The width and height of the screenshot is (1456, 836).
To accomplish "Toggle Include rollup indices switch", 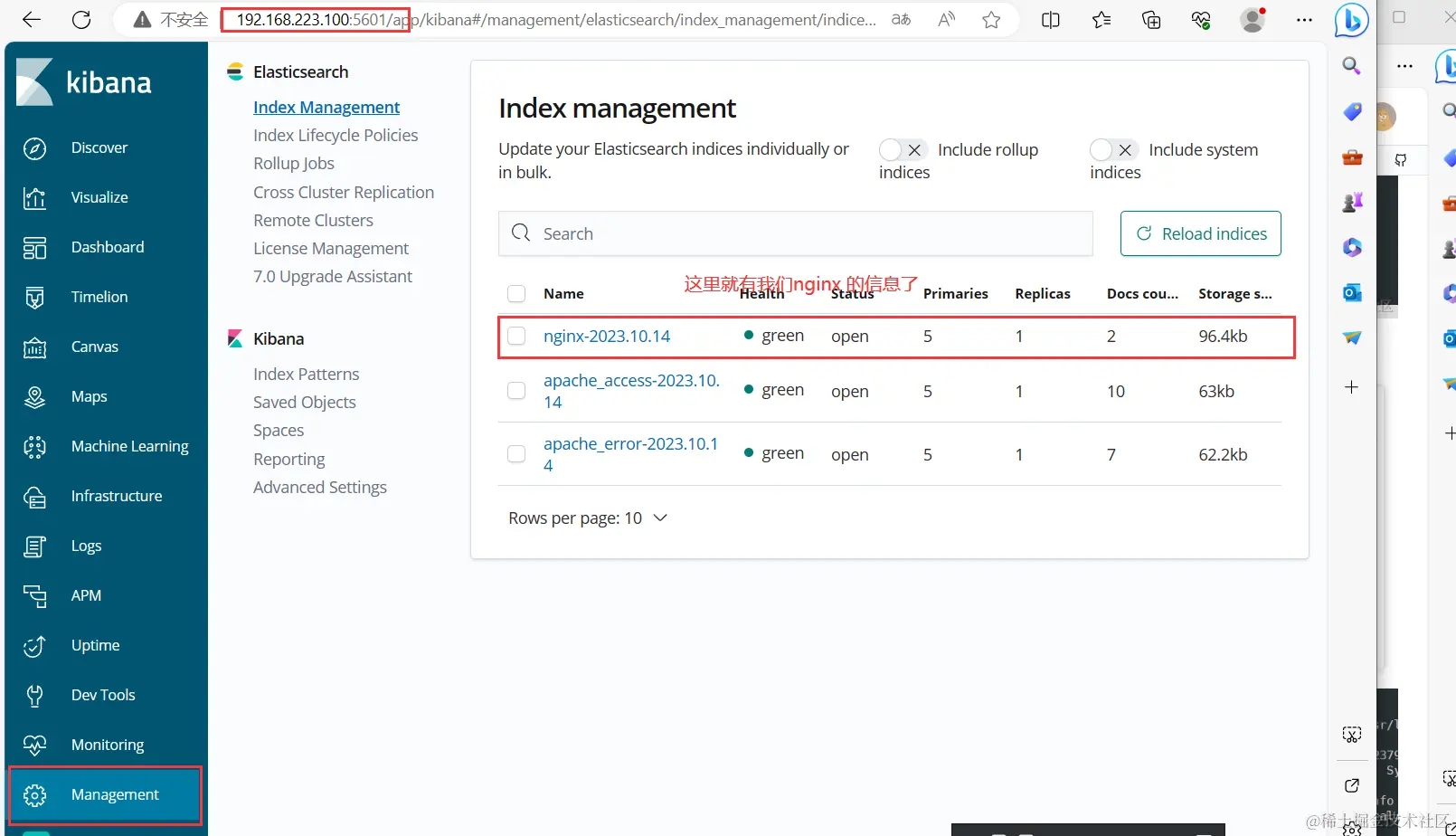I will [902, 149].
